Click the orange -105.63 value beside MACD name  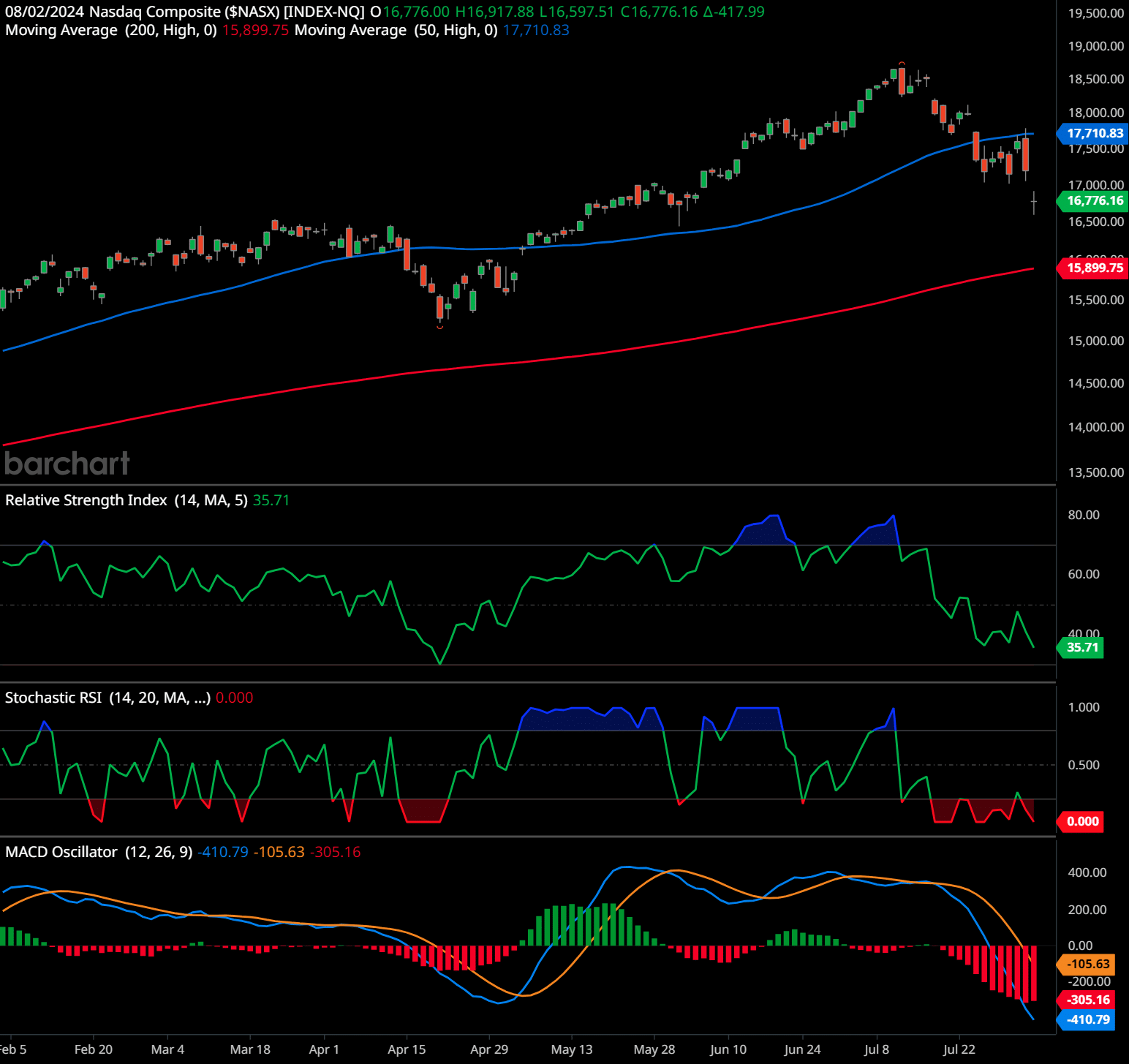point(279,852)
